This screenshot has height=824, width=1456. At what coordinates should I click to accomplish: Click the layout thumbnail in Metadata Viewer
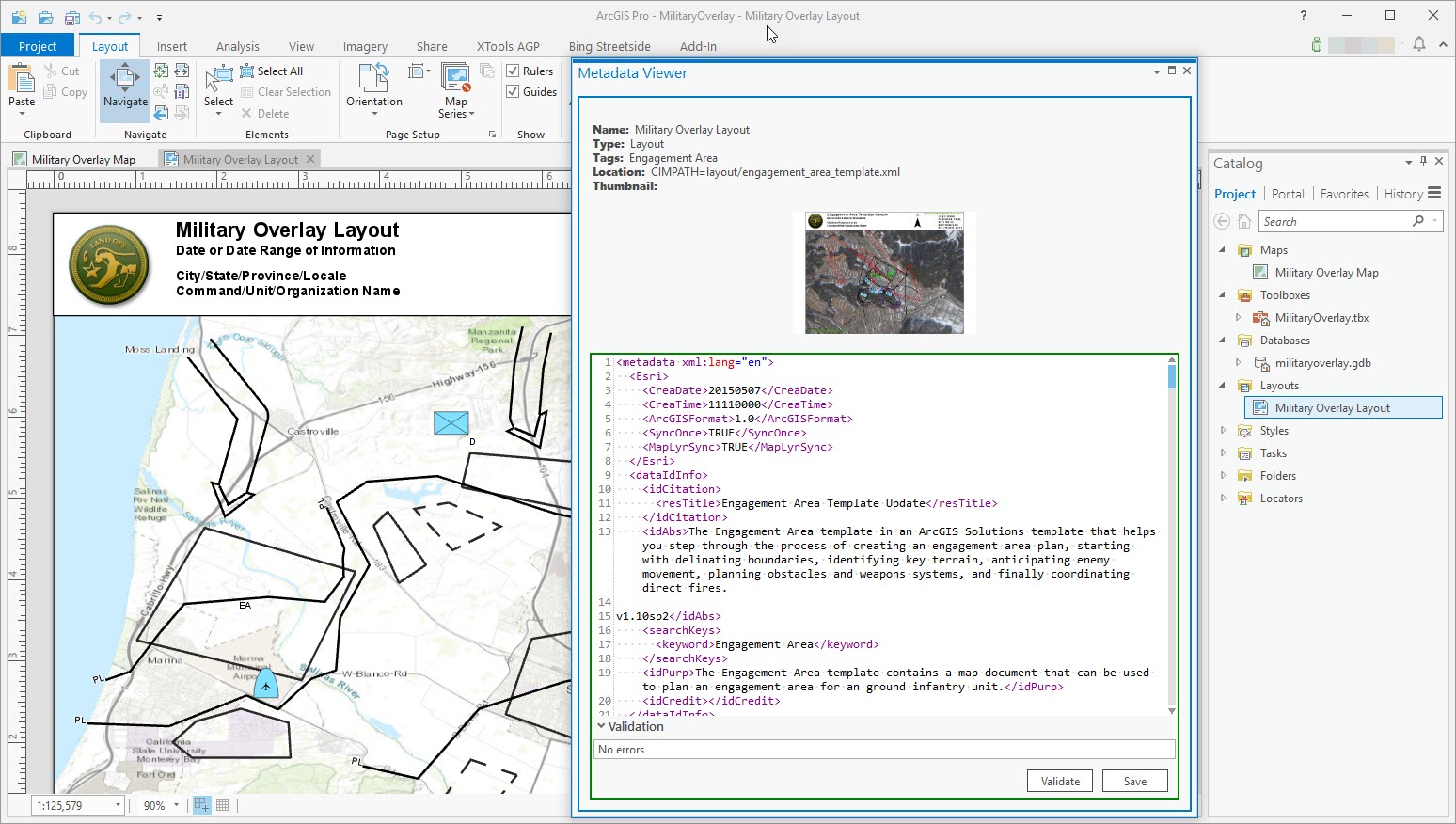pyautogui.click(x=886, y=272)
